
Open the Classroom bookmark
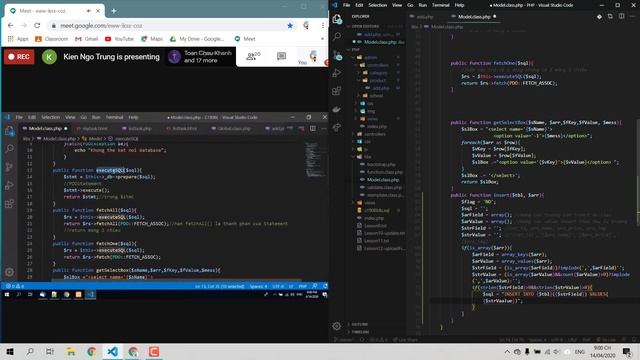point(51,39)
